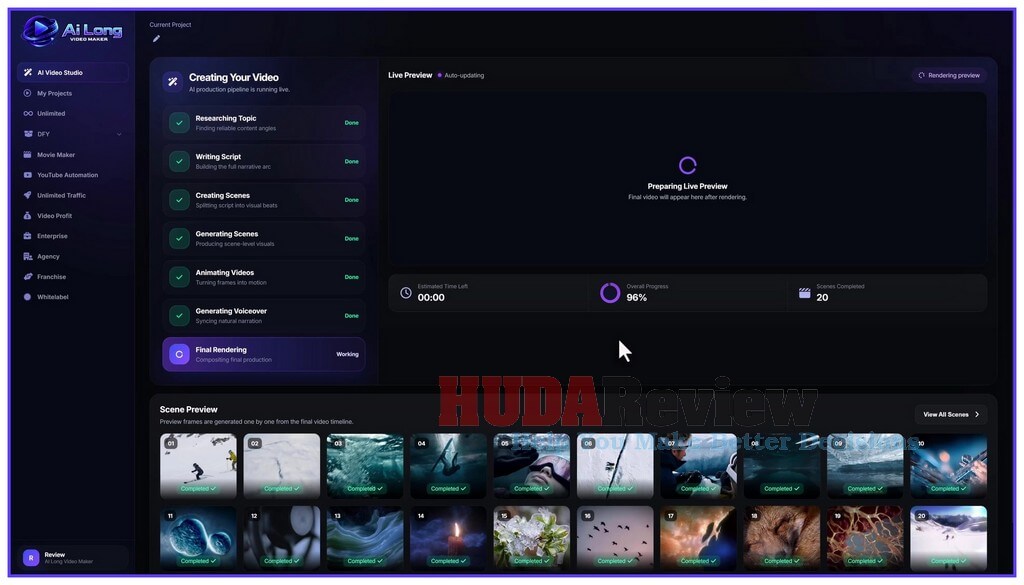Image resolution: width=1024 pixels, height=585 pixels.
Task: Click the Preparing Live Preview loading spinner
Action: click(x=687, y=165)
